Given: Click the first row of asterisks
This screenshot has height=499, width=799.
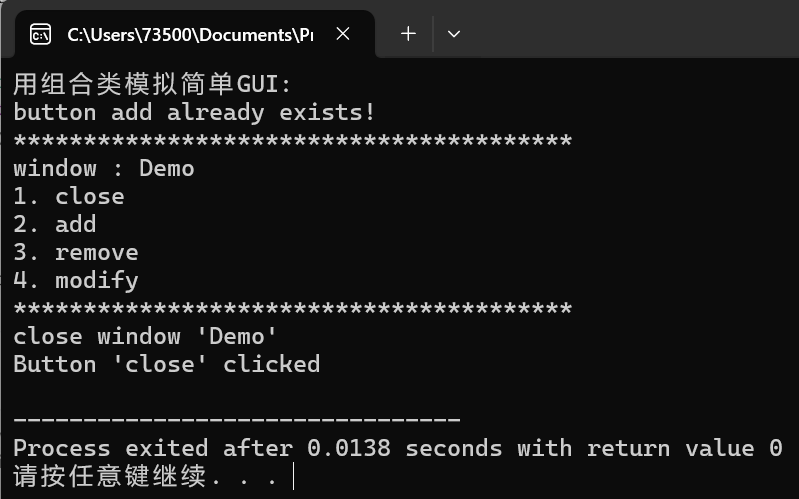Looking at the screenshot, I should [292, 140].
